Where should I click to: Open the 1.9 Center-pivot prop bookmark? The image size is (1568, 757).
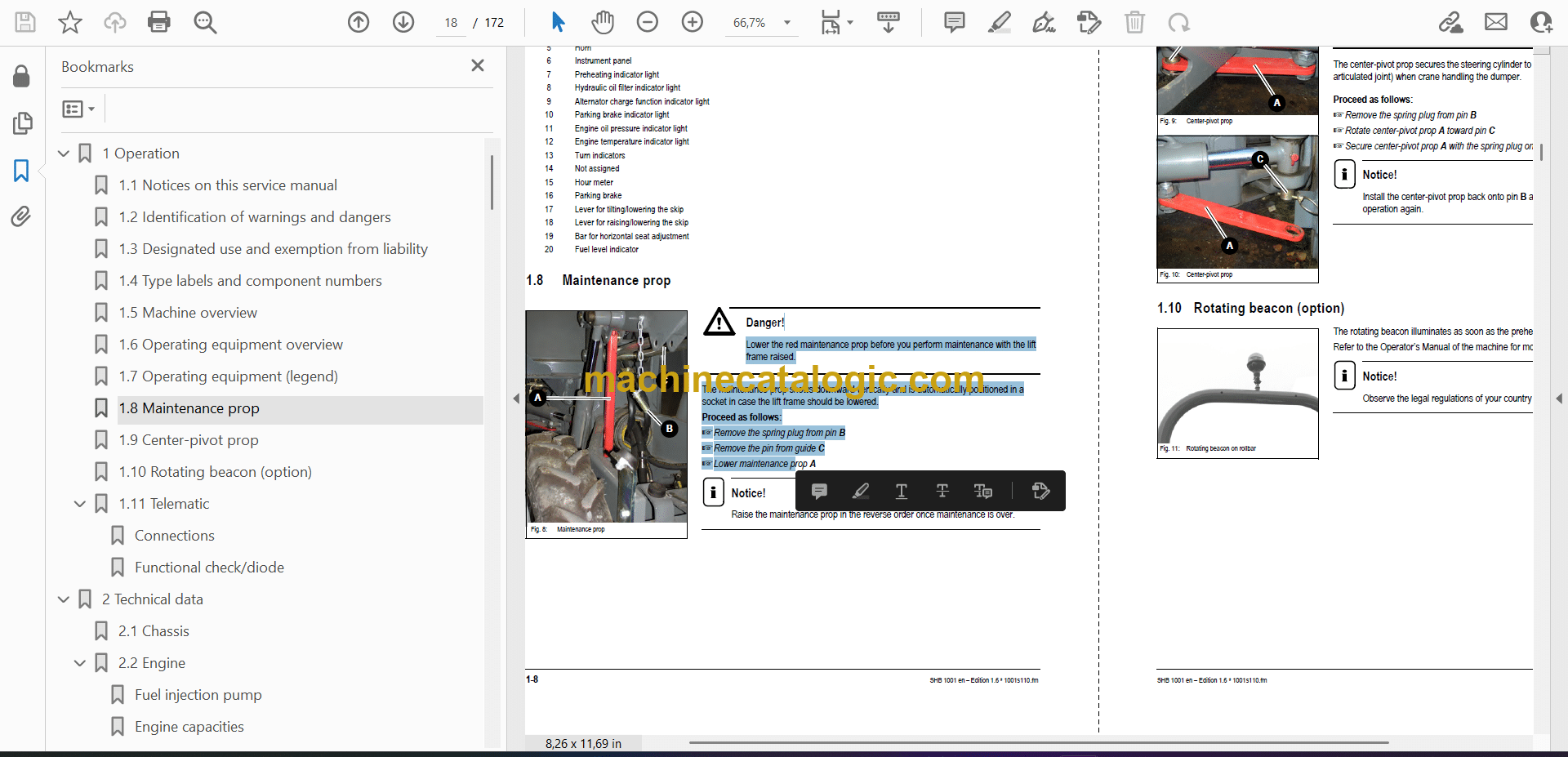[189, 440]
